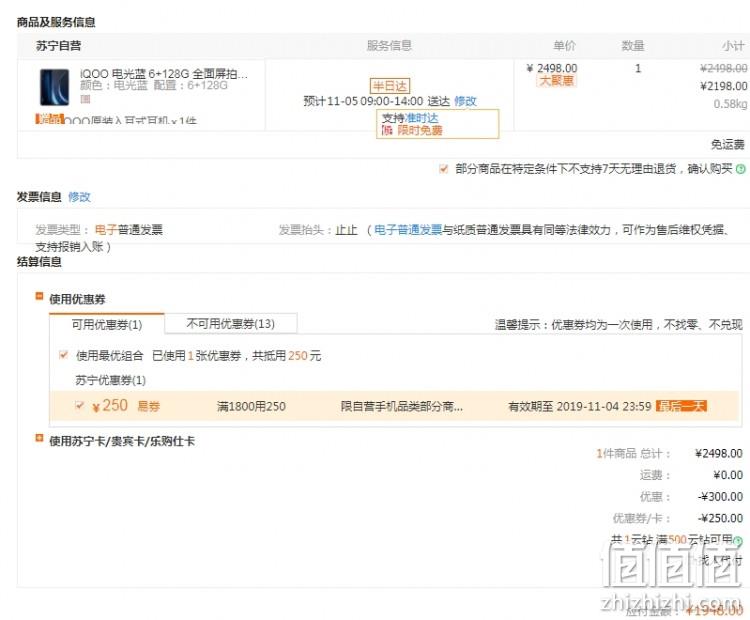
Task: Click the 大聚惠 promotion tag
Action: (x=556, y=81)
